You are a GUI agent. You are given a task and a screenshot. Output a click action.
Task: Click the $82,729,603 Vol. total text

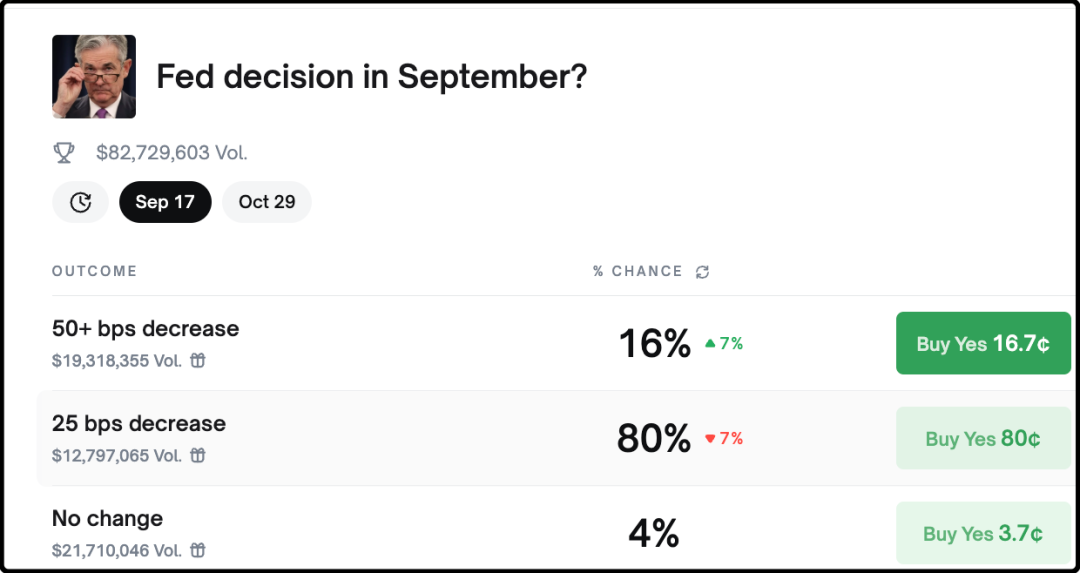click(x=171, y=153)
